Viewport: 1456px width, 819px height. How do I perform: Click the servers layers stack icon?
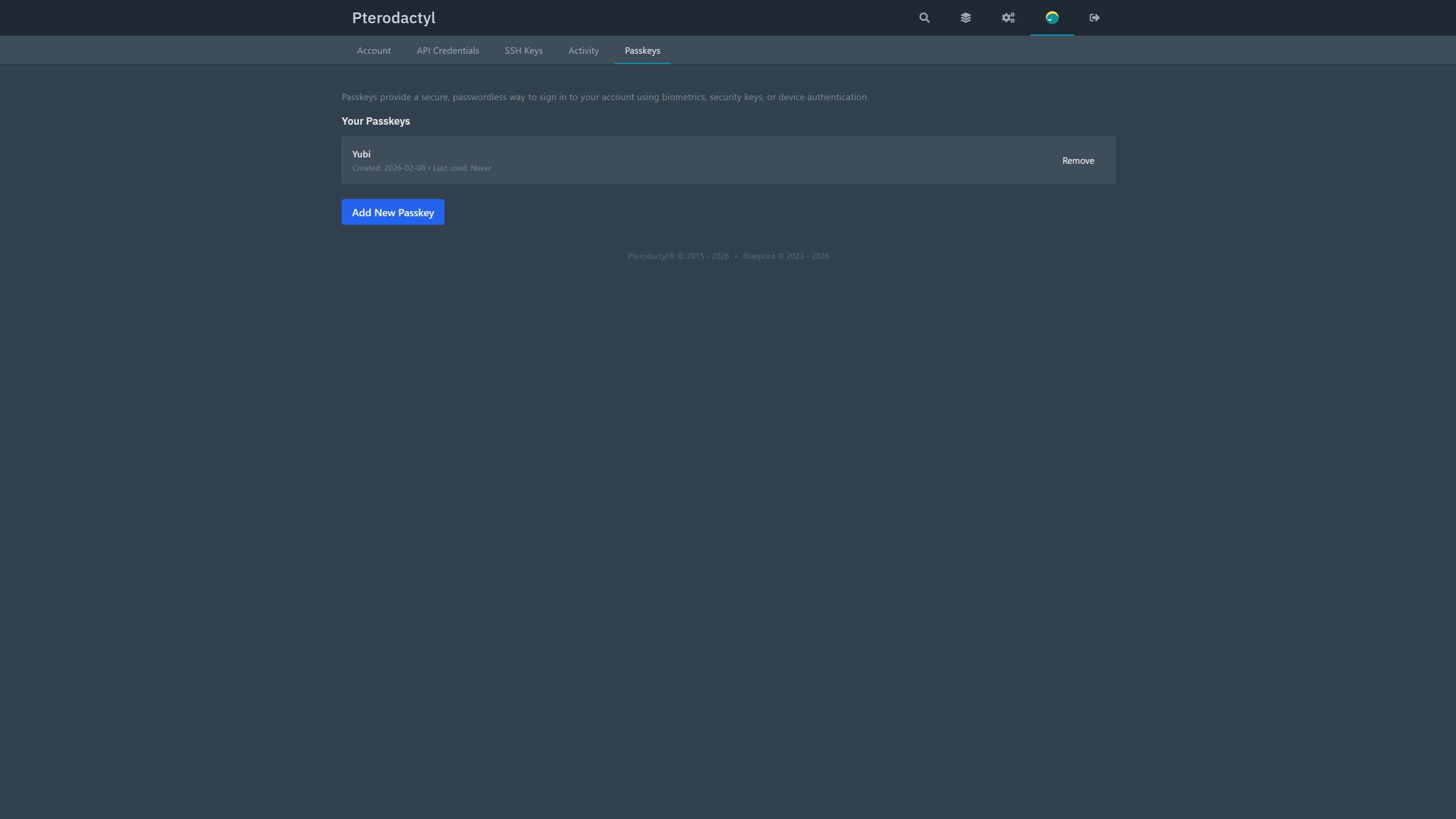(x=966, y=18)
